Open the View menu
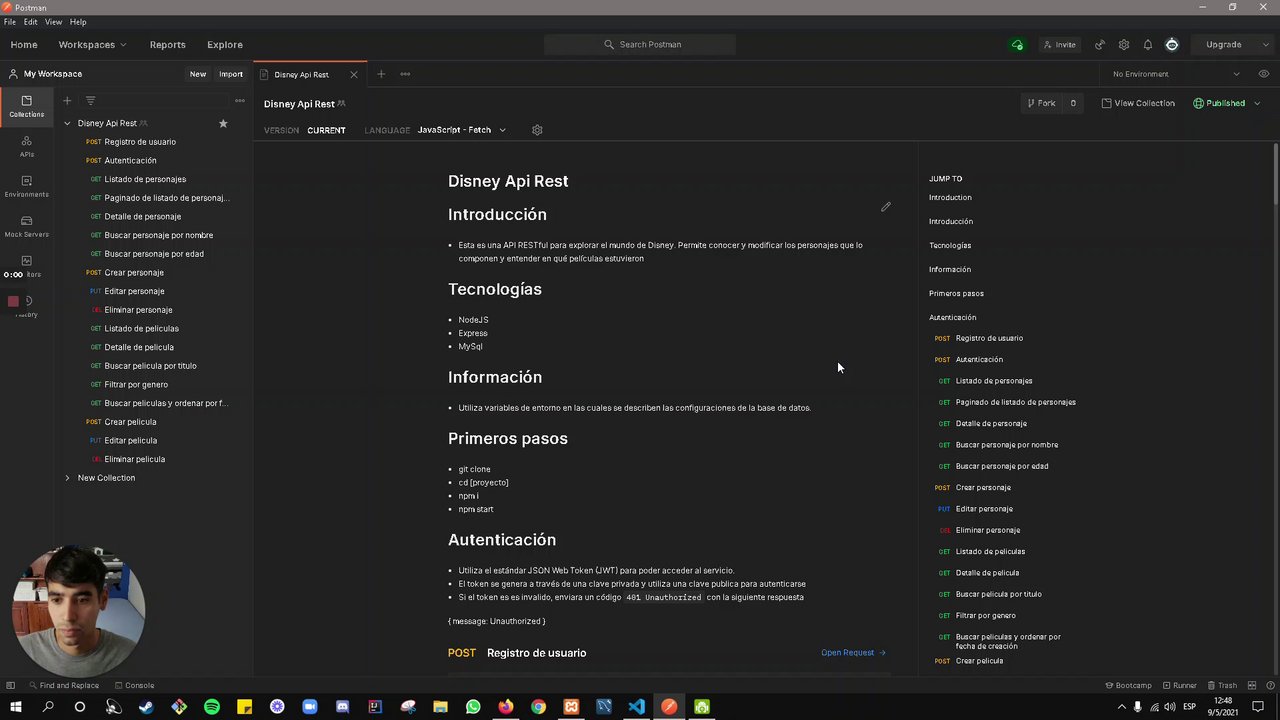Screen dimensions: 1280x720 [x=53, y=21]
